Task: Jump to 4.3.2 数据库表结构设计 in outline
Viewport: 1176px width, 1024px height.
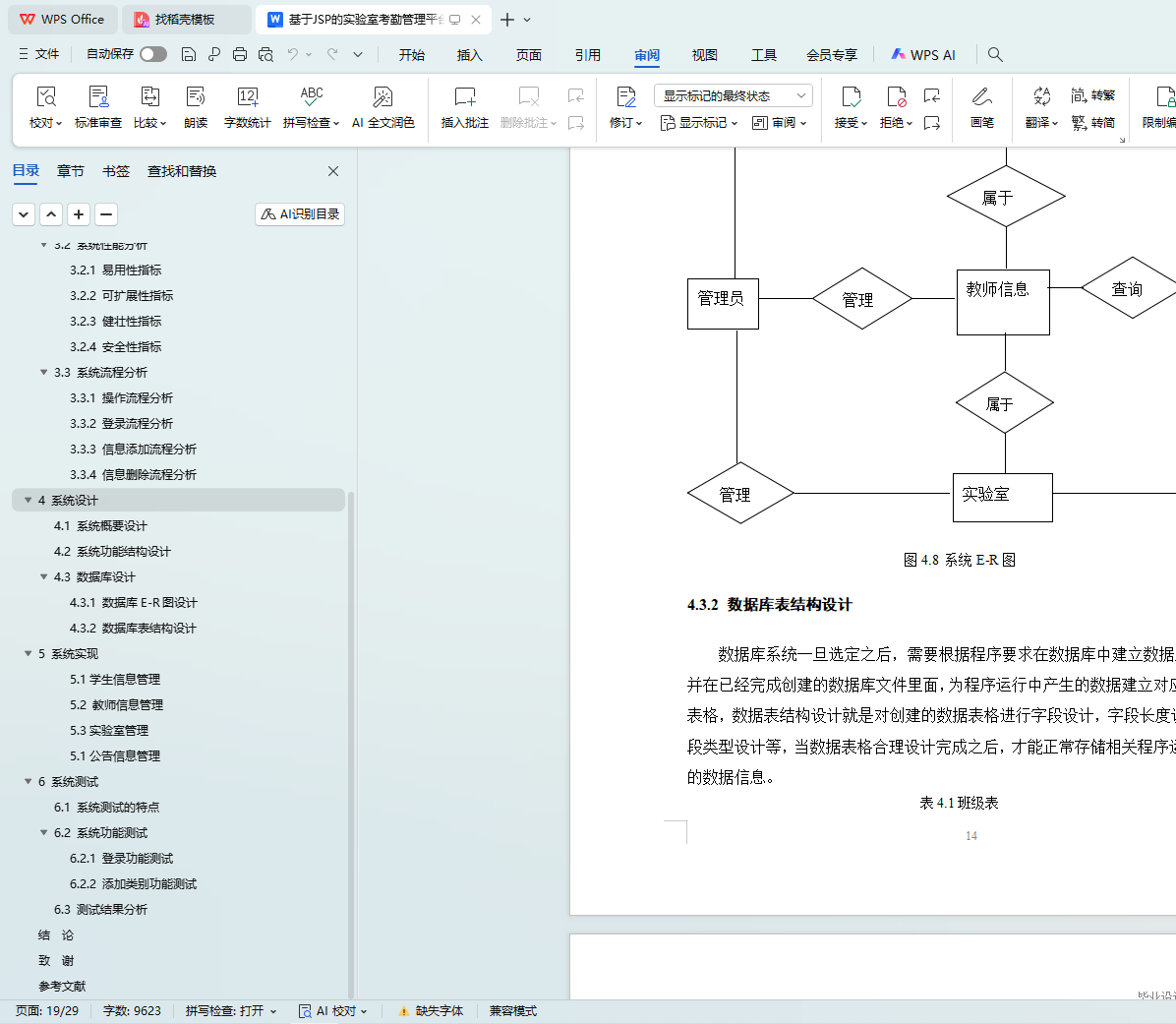Action: point(133,628)
